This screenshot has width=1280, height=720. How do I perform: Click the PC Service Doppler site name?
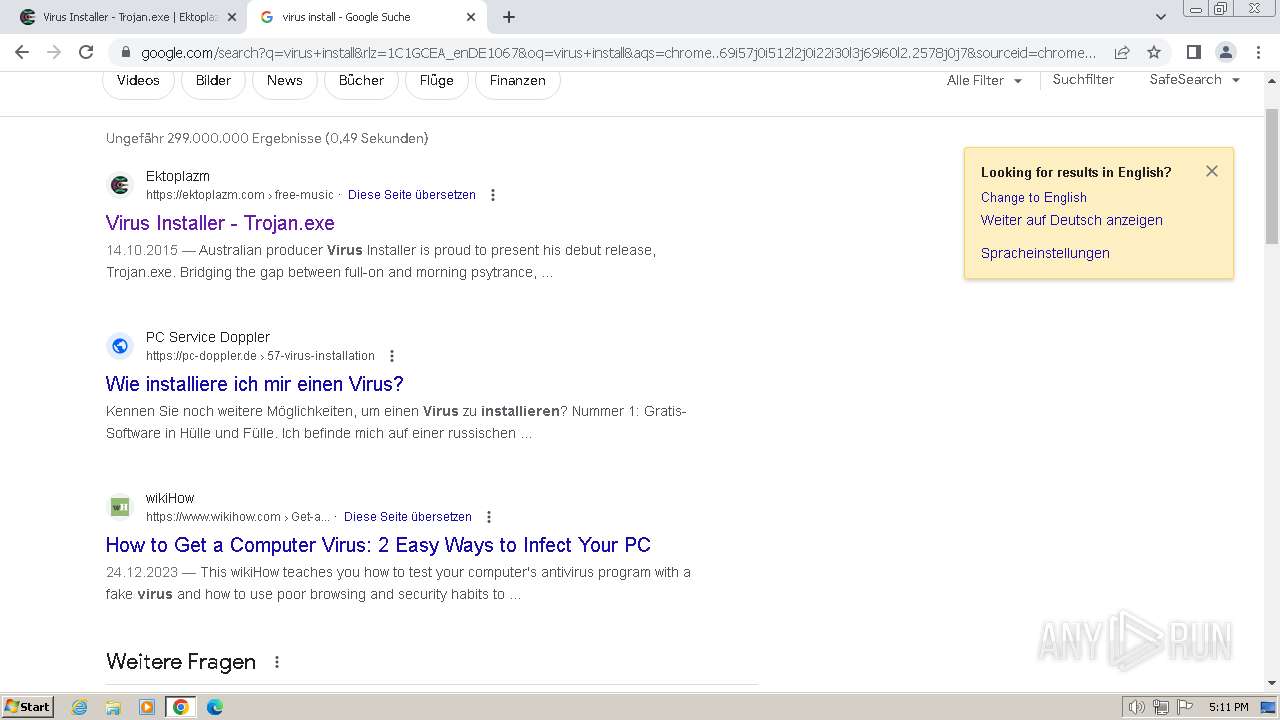pos(208,337)
